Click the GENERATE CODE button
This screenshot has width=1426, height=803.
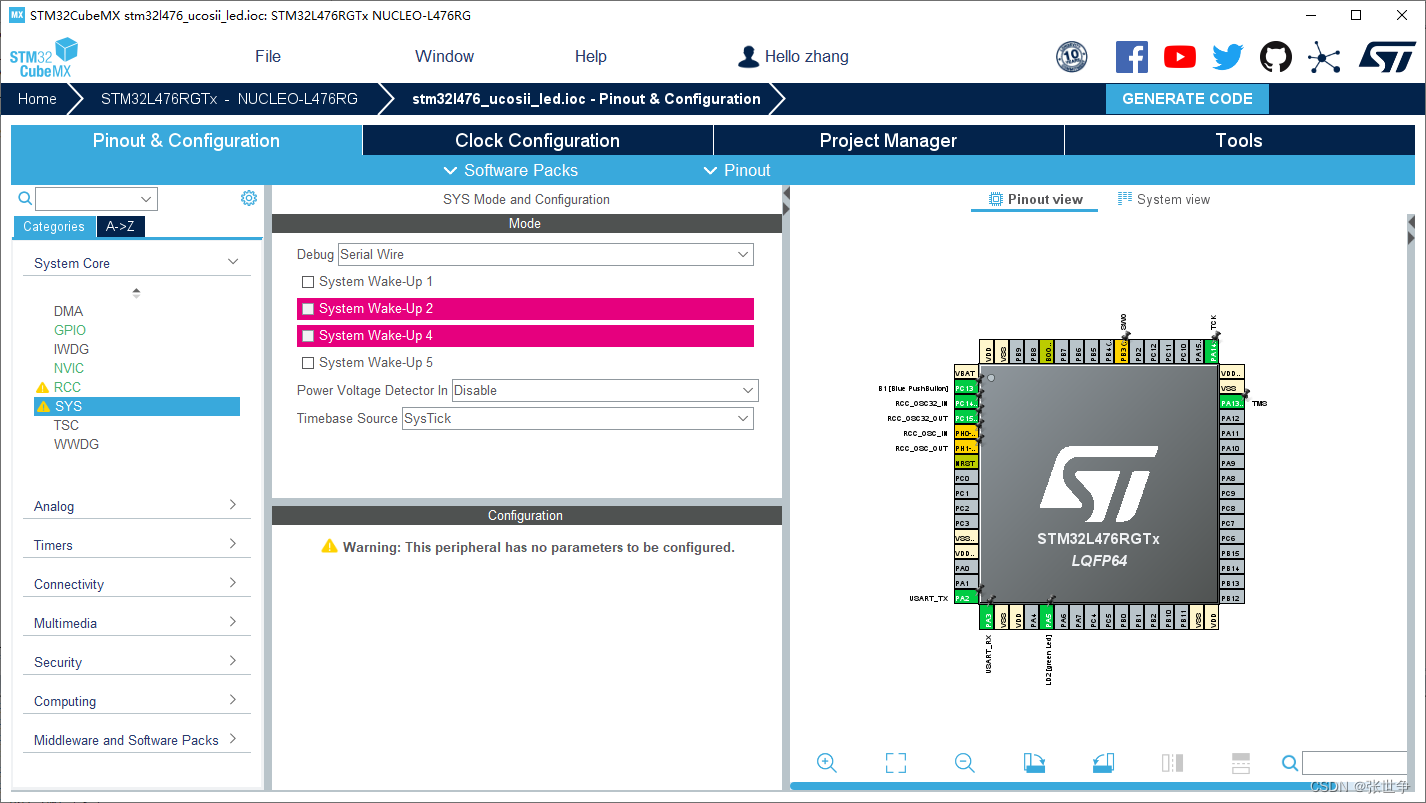point(1187,99)
